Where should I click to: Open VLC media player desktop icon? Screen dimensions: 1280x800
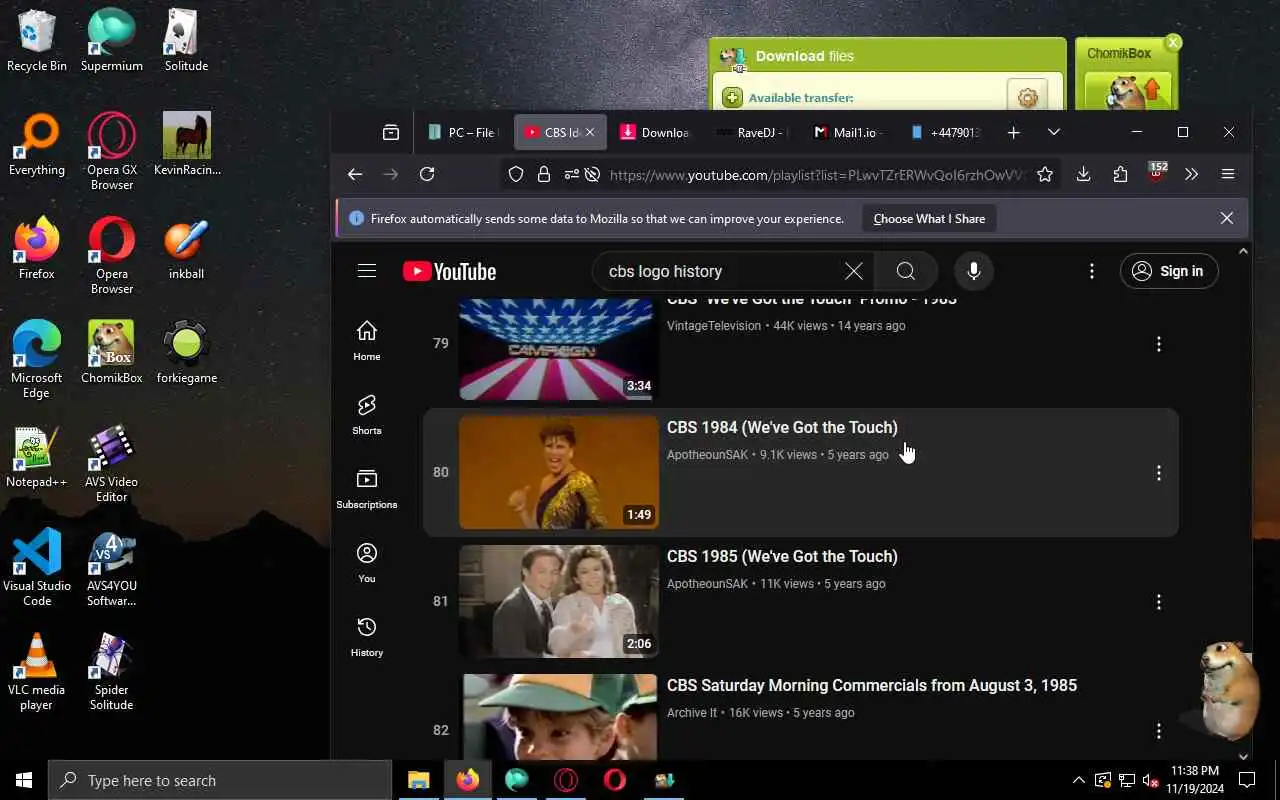pos(36,672)
